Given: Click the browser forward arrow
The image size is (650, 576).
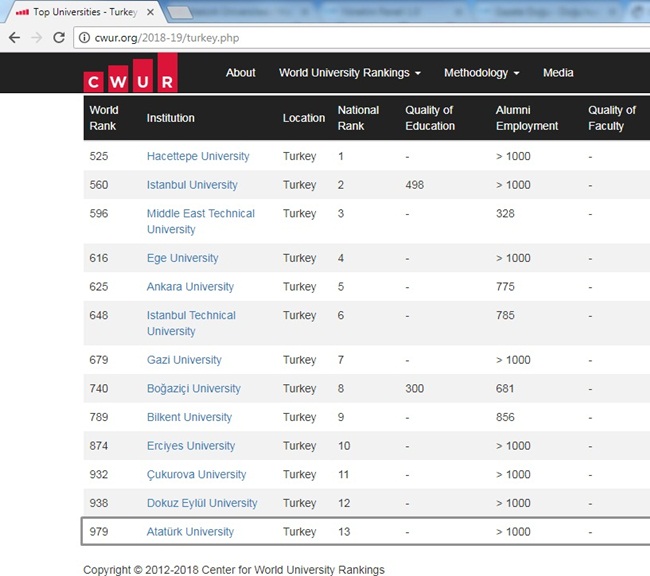Looking at the screenshot, I should click(37, 38).
